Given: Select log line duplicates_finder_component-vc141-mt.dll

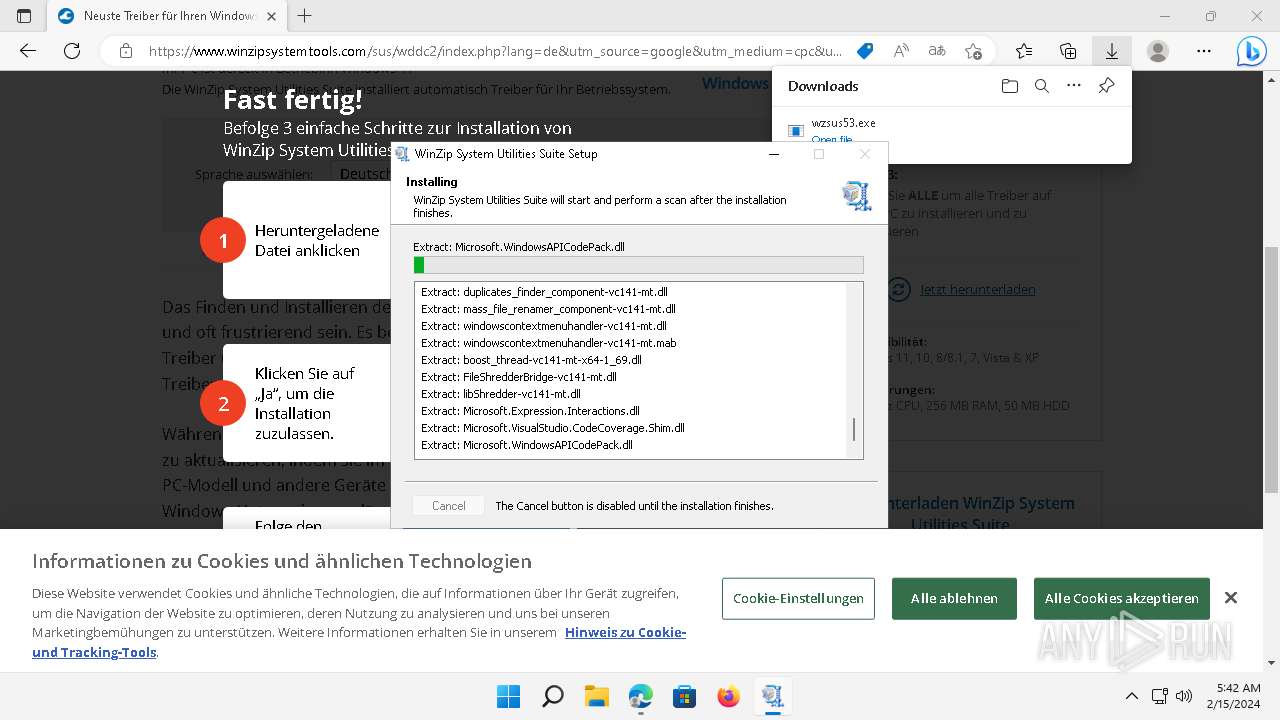Looking at the screenshot, I should pyautogui.click(x=544, y=292).
